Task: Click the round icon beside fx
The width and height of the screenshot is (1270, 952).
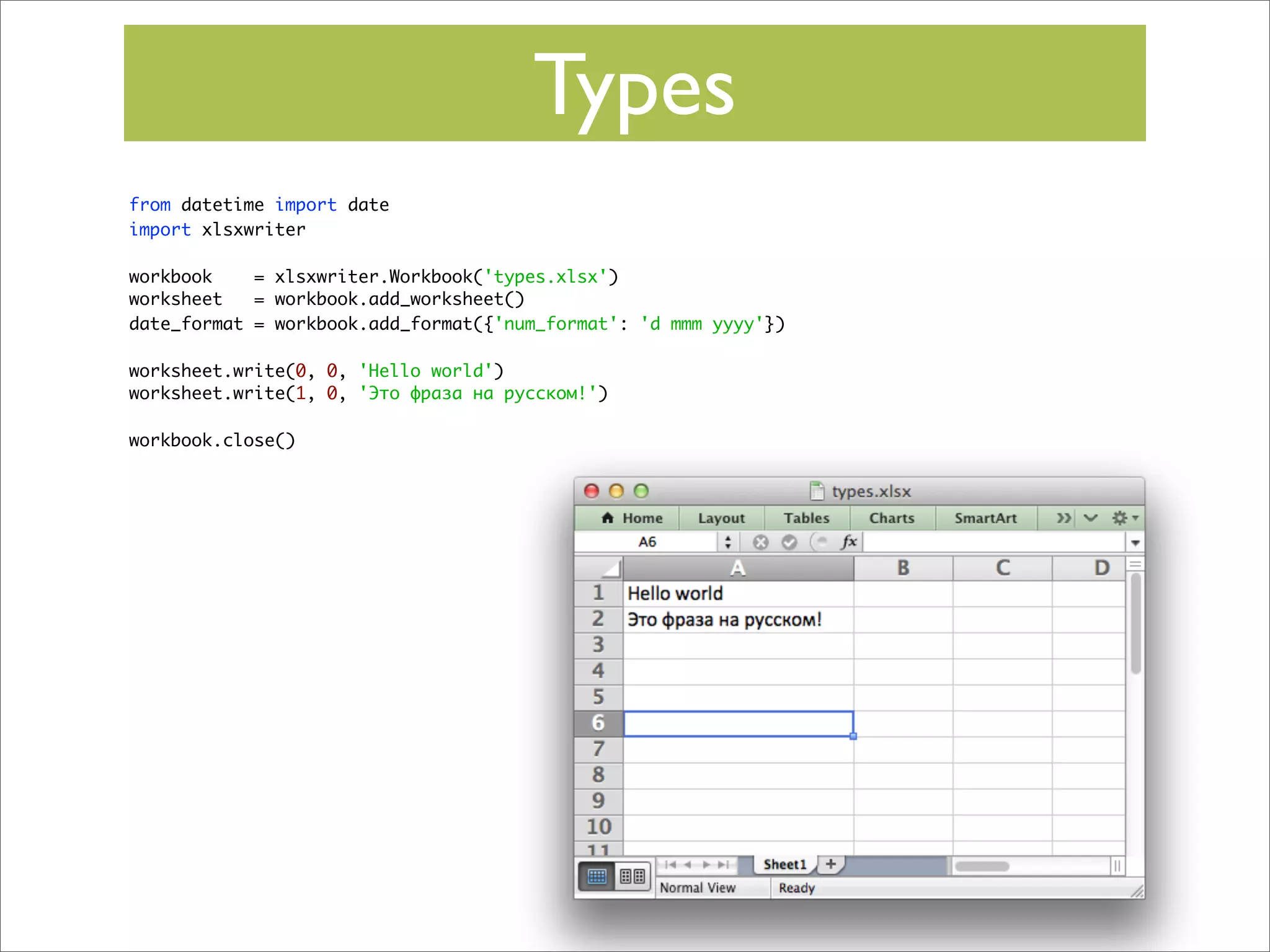Action: (820, 542)
